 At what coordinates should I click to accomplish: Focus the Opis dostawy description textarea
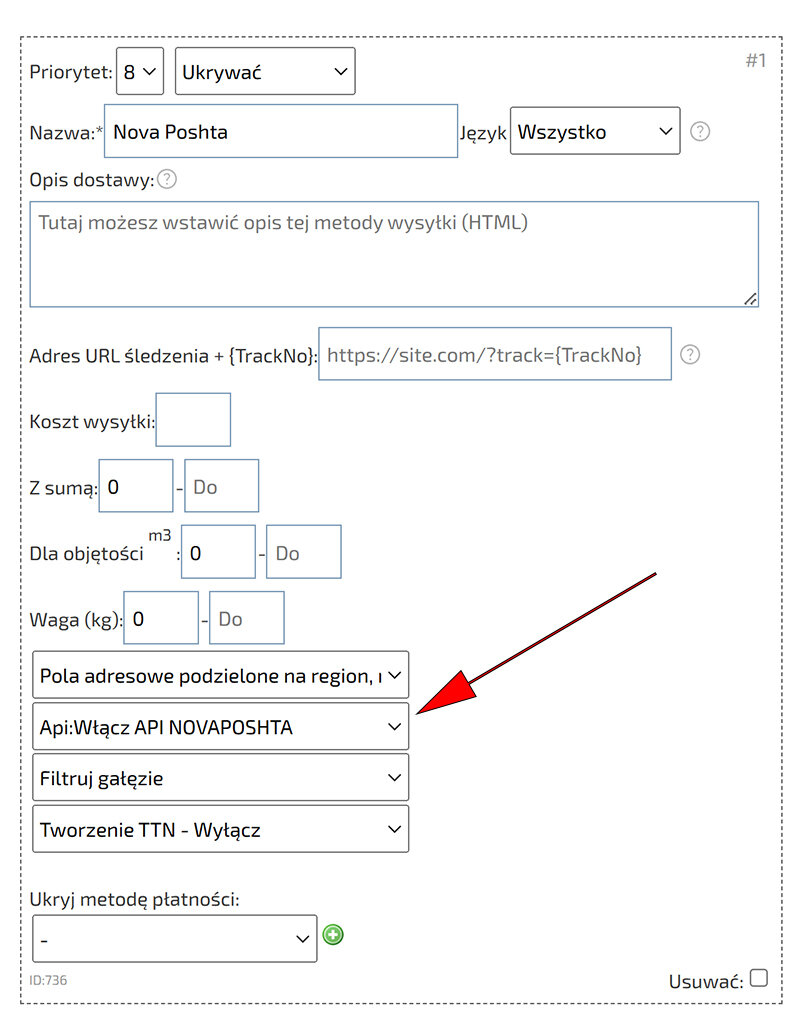pos(393,254)
